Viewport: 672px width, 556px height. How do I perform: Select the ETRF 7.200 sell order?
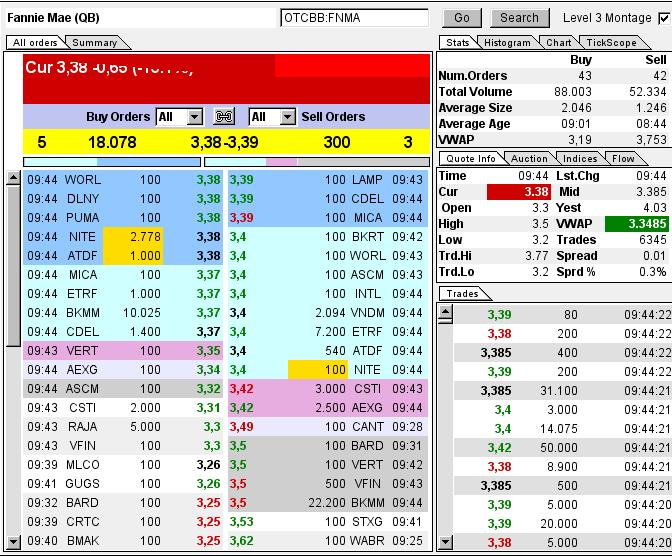(x=328, y=332)
